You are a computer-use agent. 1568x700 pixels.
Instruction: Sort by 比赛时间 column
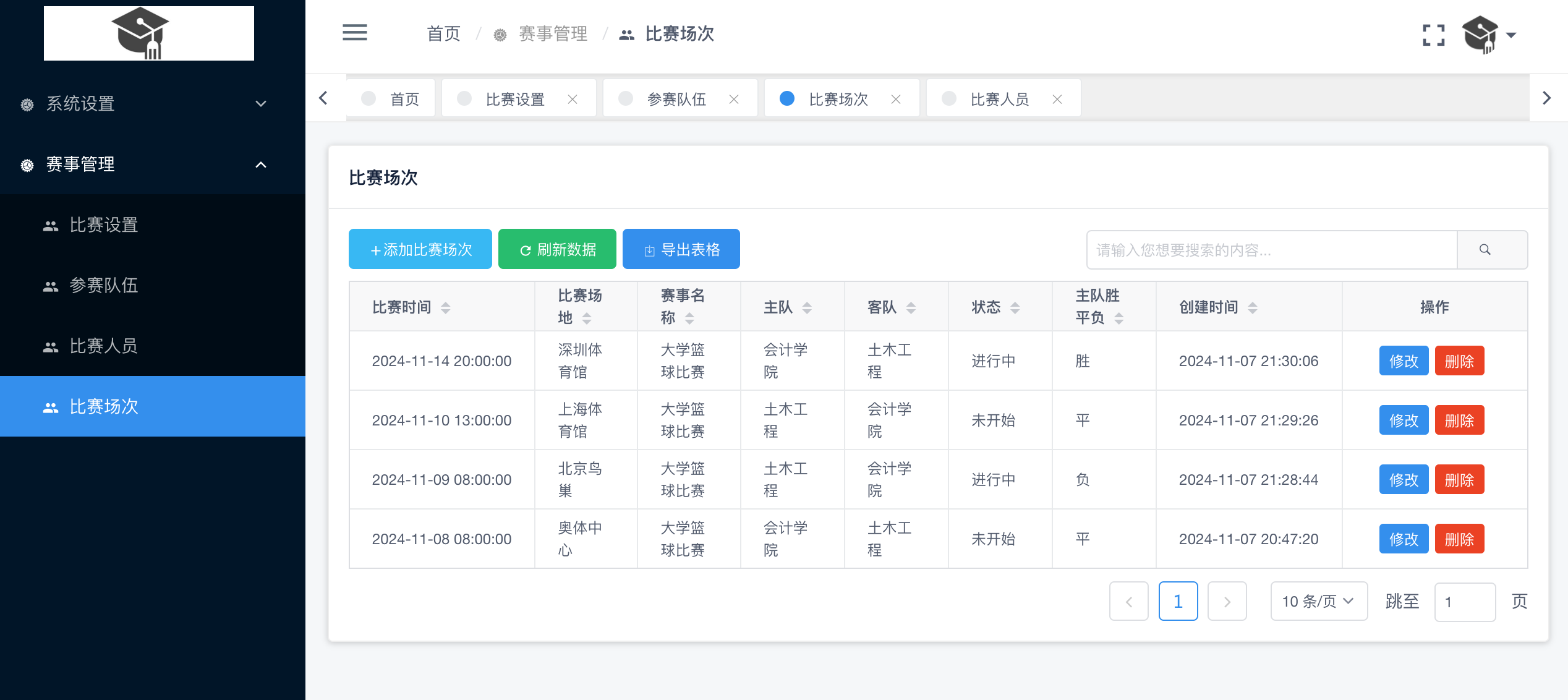click(x=446, y=307)
